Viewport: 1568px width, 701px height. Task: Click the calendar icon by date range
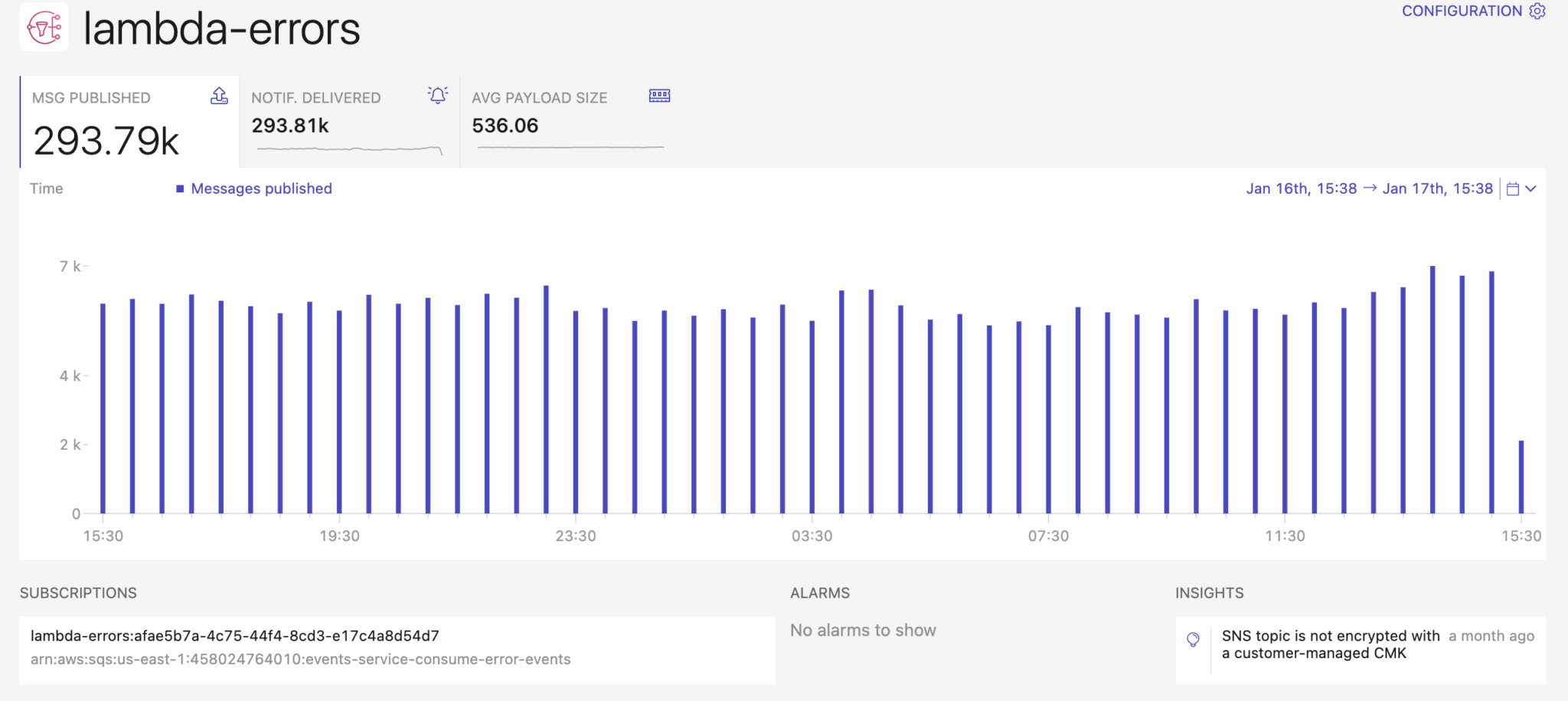[1512, 189]
